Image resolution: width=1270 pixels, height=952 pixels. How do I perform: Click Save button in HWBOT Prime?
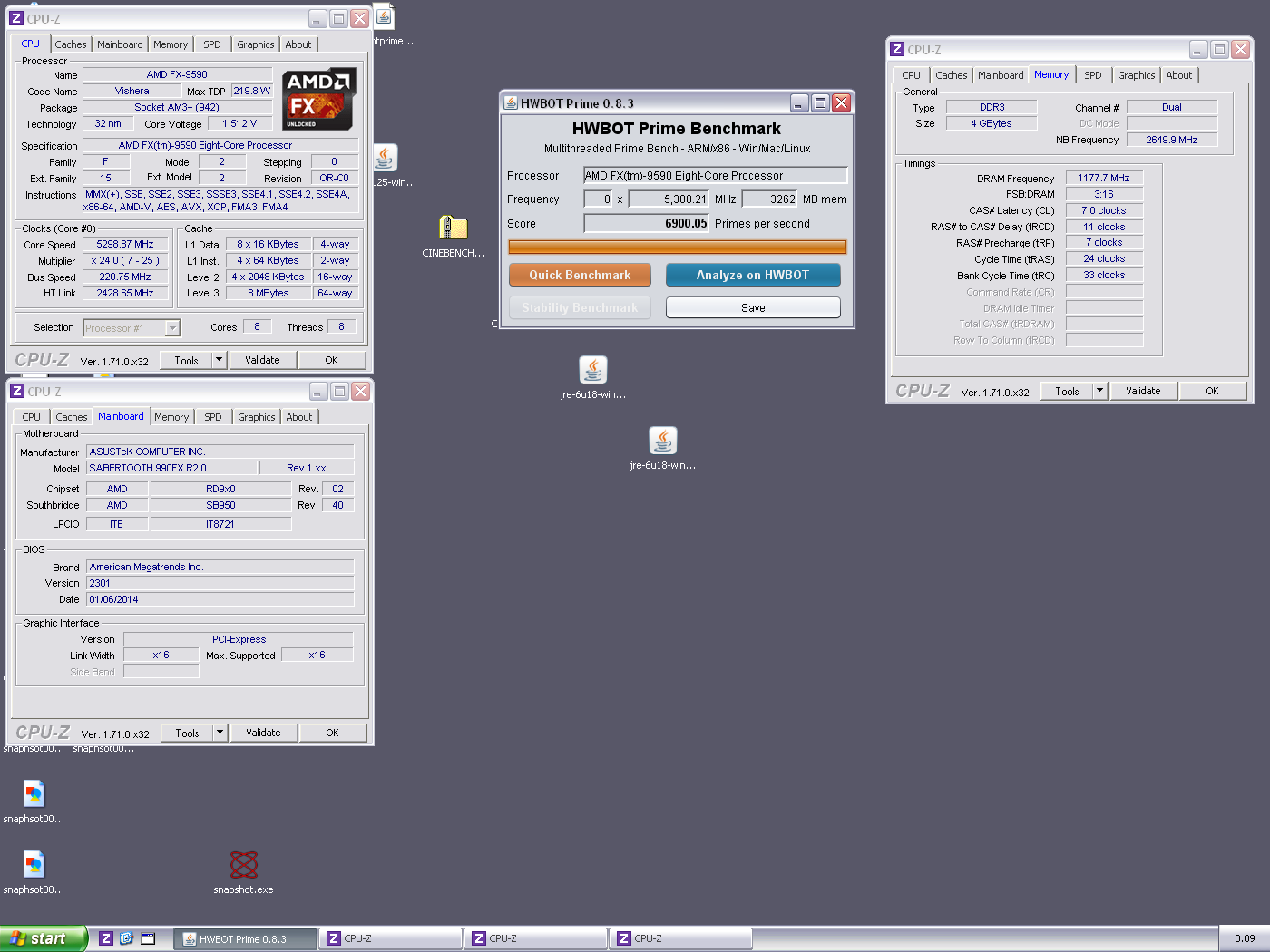click(753, 307)
